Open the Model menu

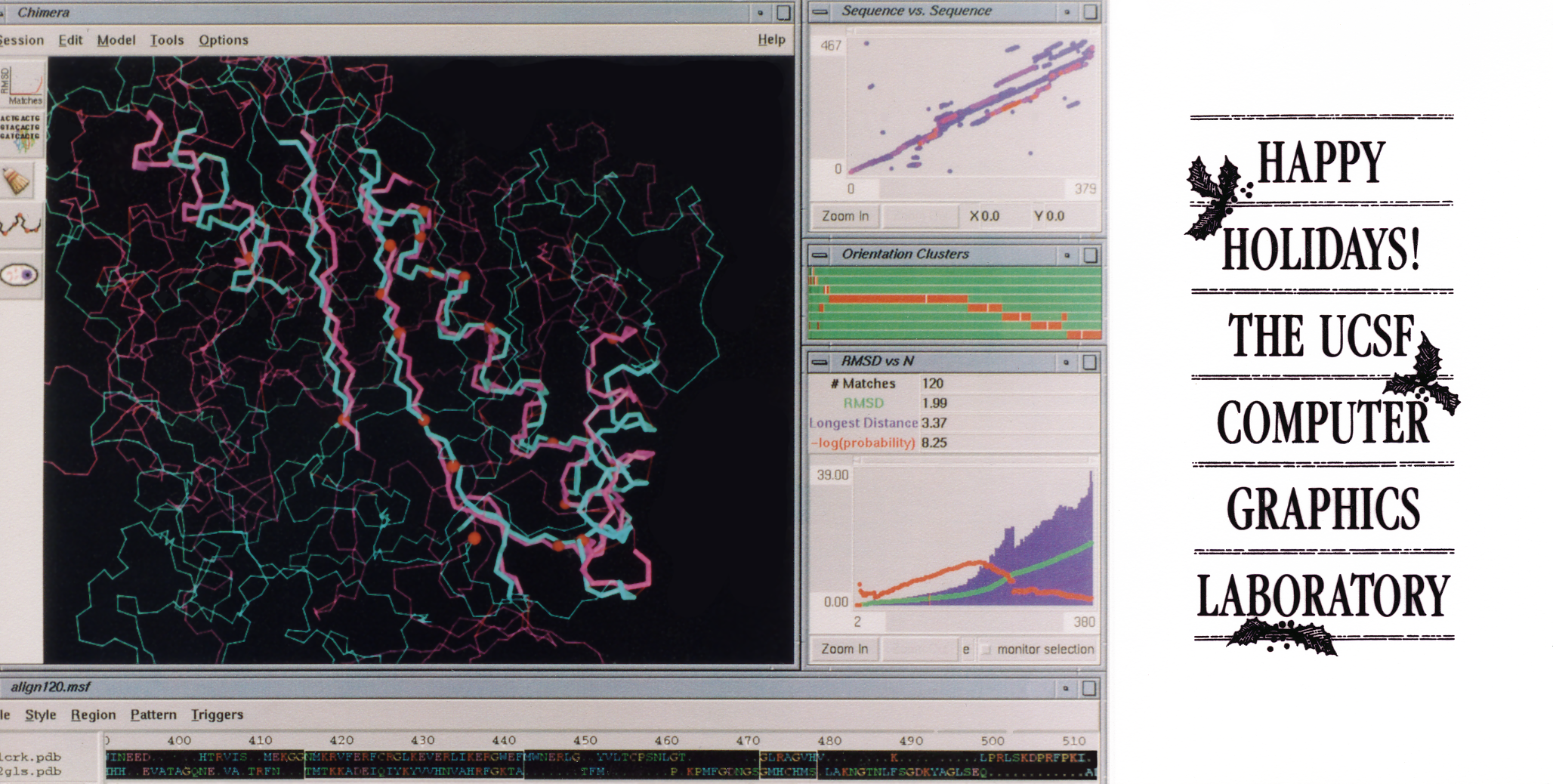[x=116, y=40]
